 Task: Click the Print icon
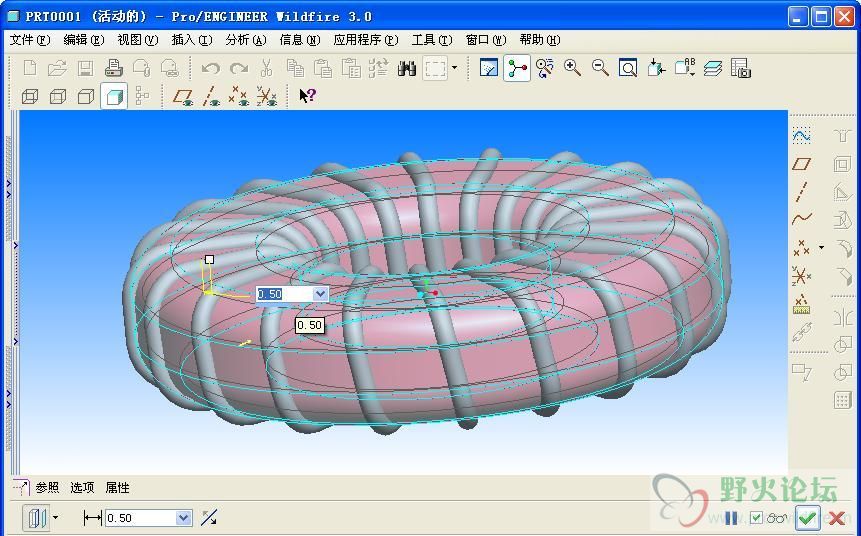(113, 68)
